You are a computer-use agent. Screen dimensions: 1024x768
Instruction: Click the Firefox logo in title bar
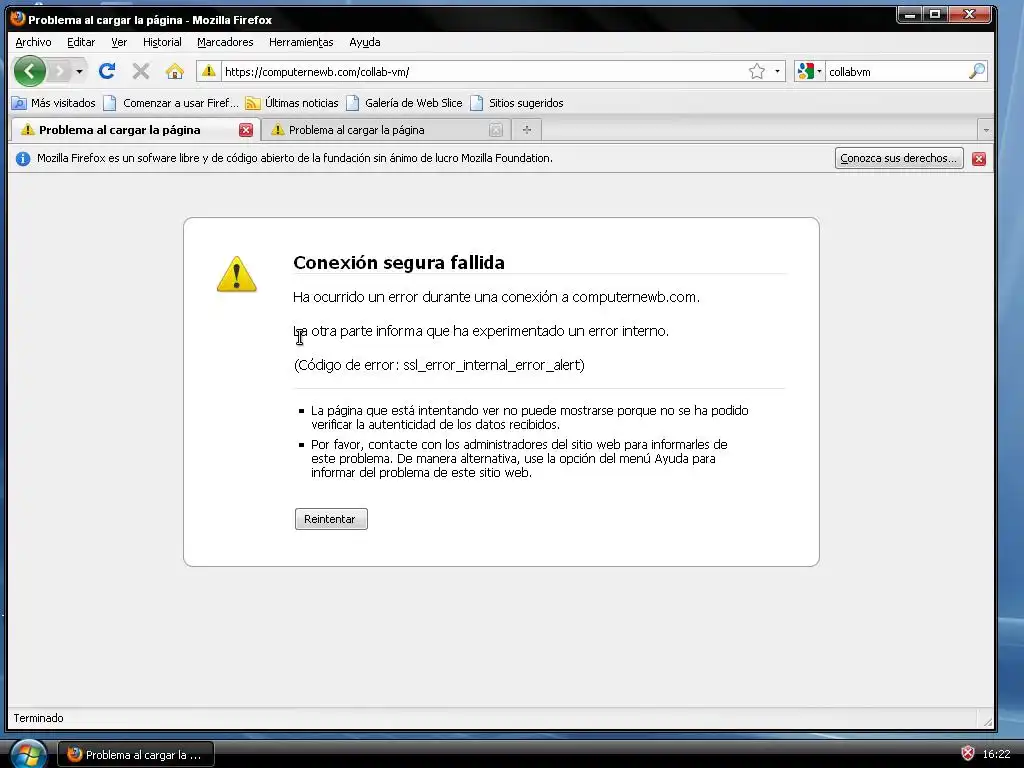click(x=18, y=18)
